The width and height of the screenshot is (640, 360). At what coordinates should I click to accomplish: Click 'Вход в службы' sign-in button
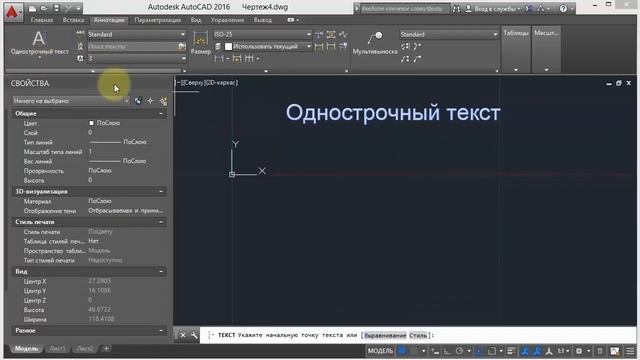click(494, 8)
